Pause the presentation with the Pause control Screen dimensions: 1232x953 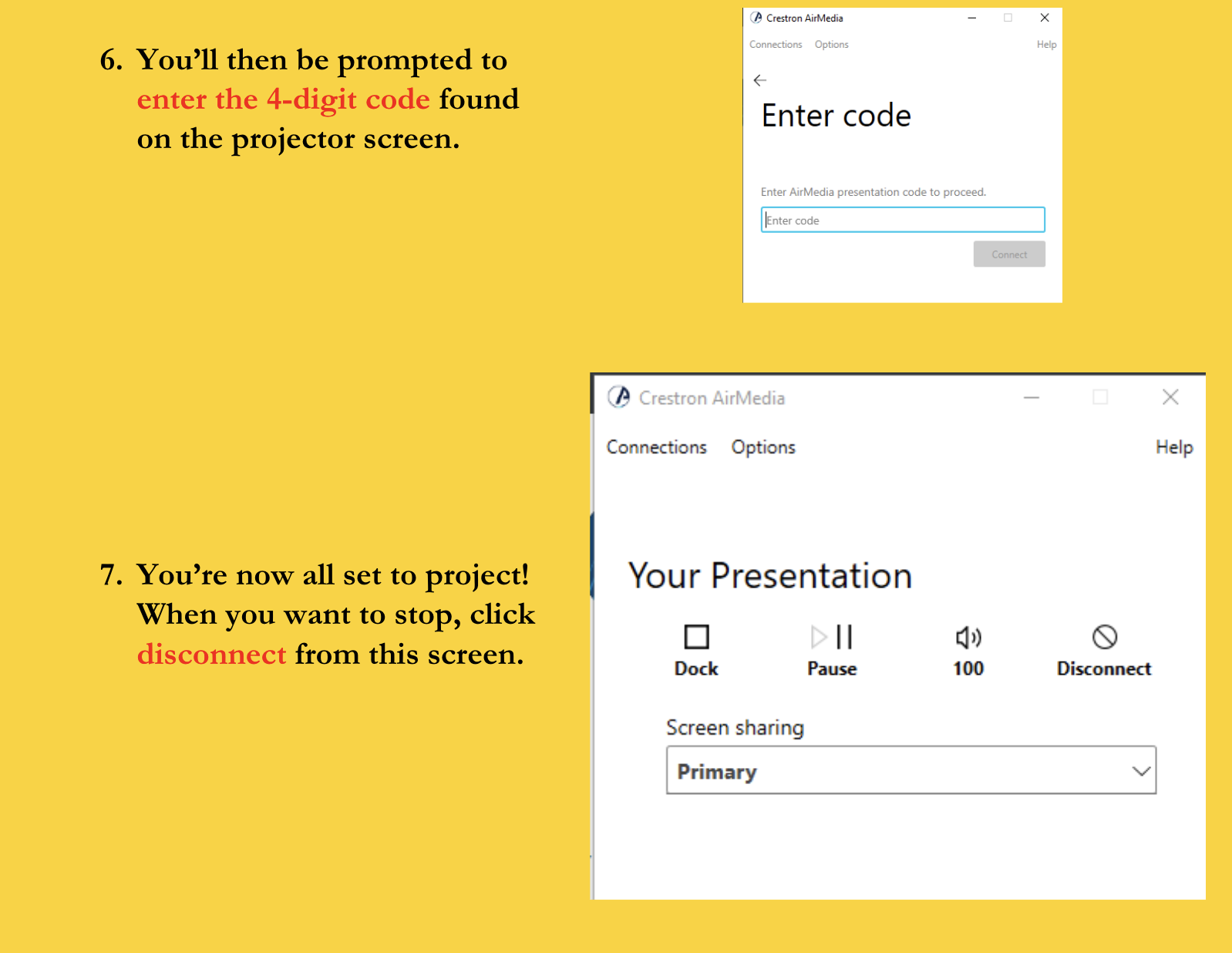coord(832,637)
